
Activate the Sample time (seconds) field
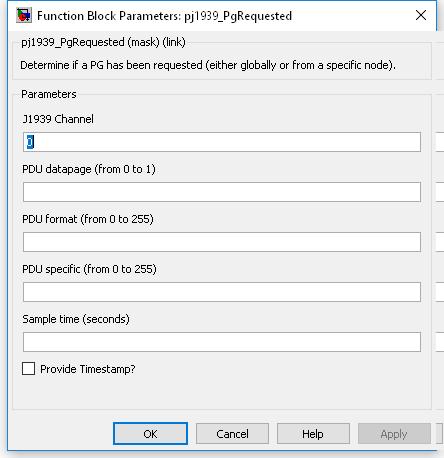tap(222, 342)
